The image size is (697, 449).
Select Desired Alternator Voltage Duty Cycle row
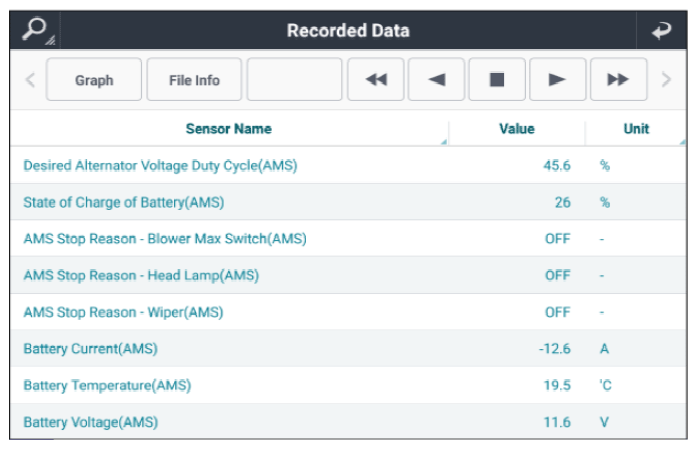(160, 166)
